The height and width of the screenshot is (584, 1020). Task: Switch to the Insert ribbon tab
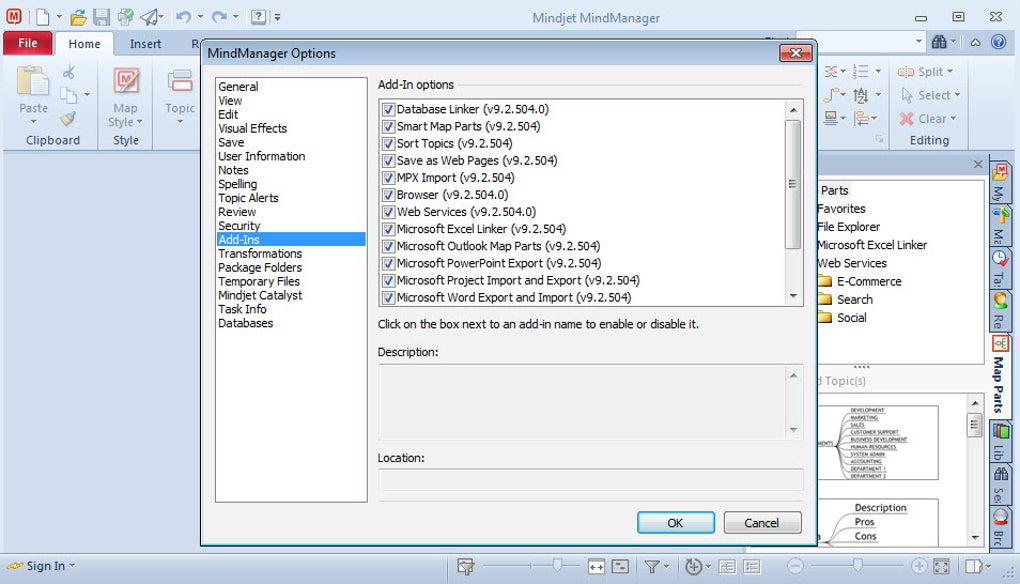click(145, 44)
